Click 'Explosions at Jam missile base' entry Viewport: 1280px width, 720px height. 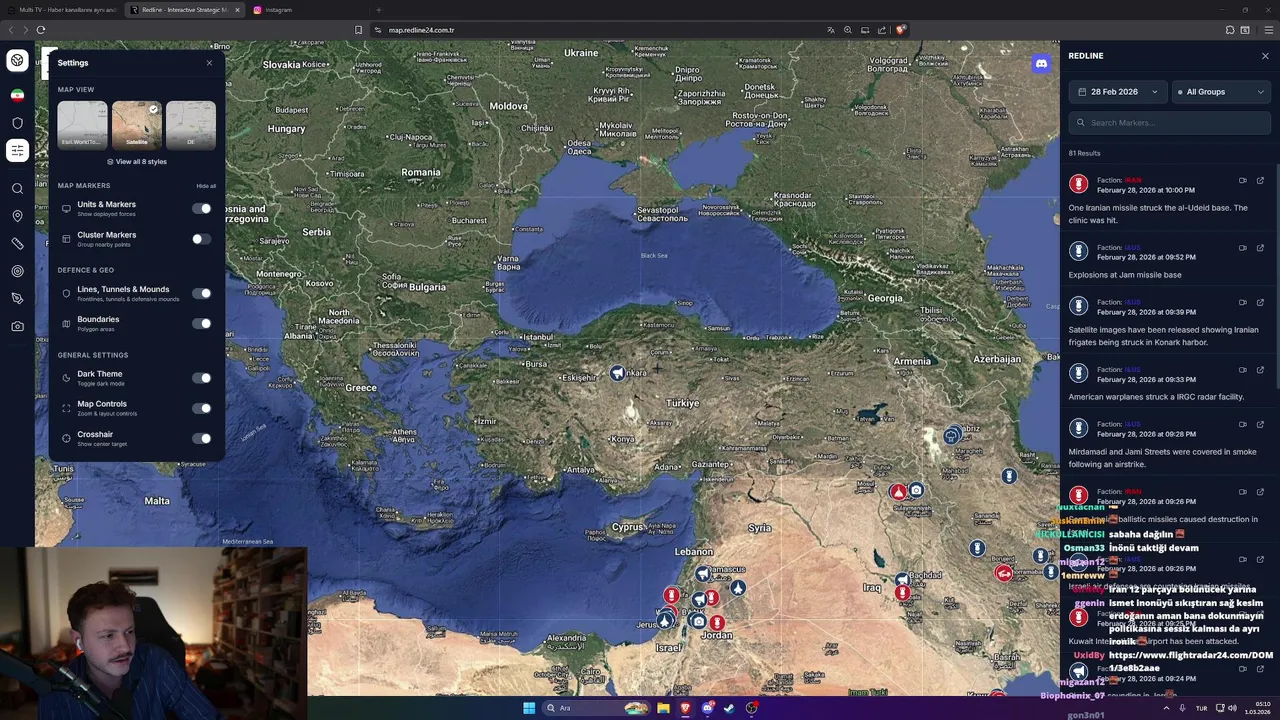click(1125, 275)
